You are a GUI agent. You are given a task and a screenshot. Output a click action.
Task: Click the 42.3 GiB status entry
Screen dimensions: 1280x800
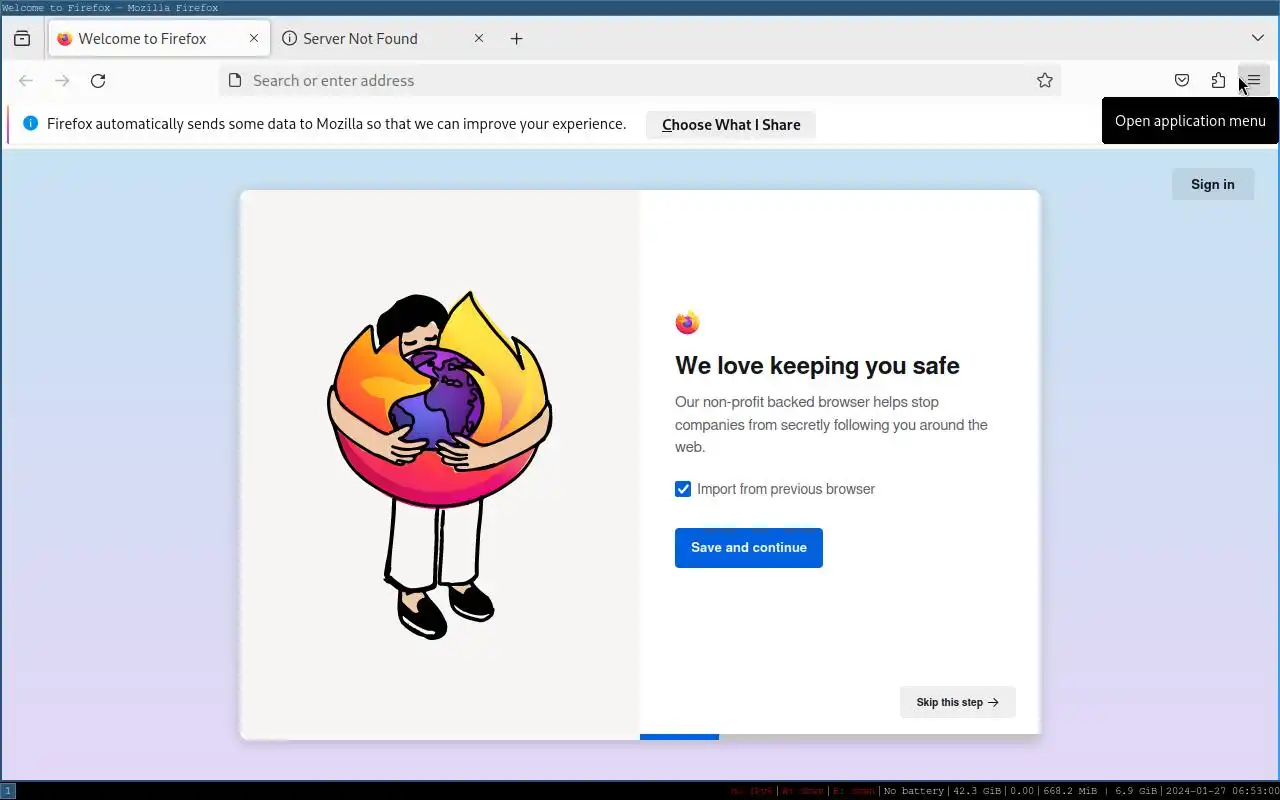(x=977, y=791)
